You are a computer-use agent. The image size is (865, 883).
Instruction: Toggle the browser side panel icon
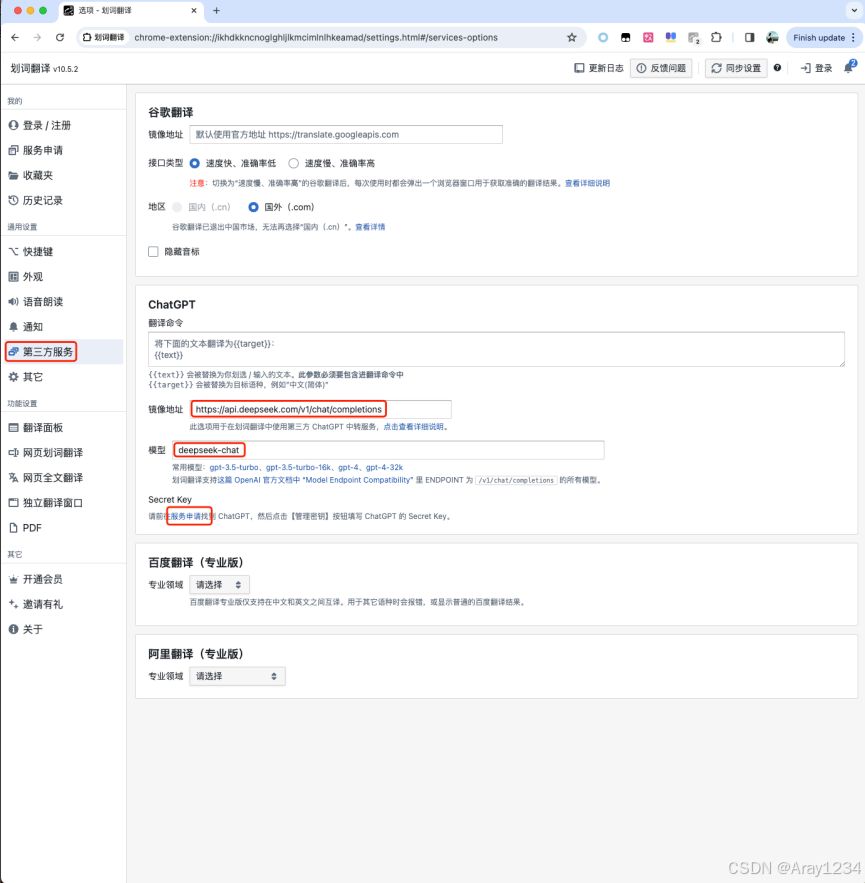pyautogui.click(x=749, y=38)
